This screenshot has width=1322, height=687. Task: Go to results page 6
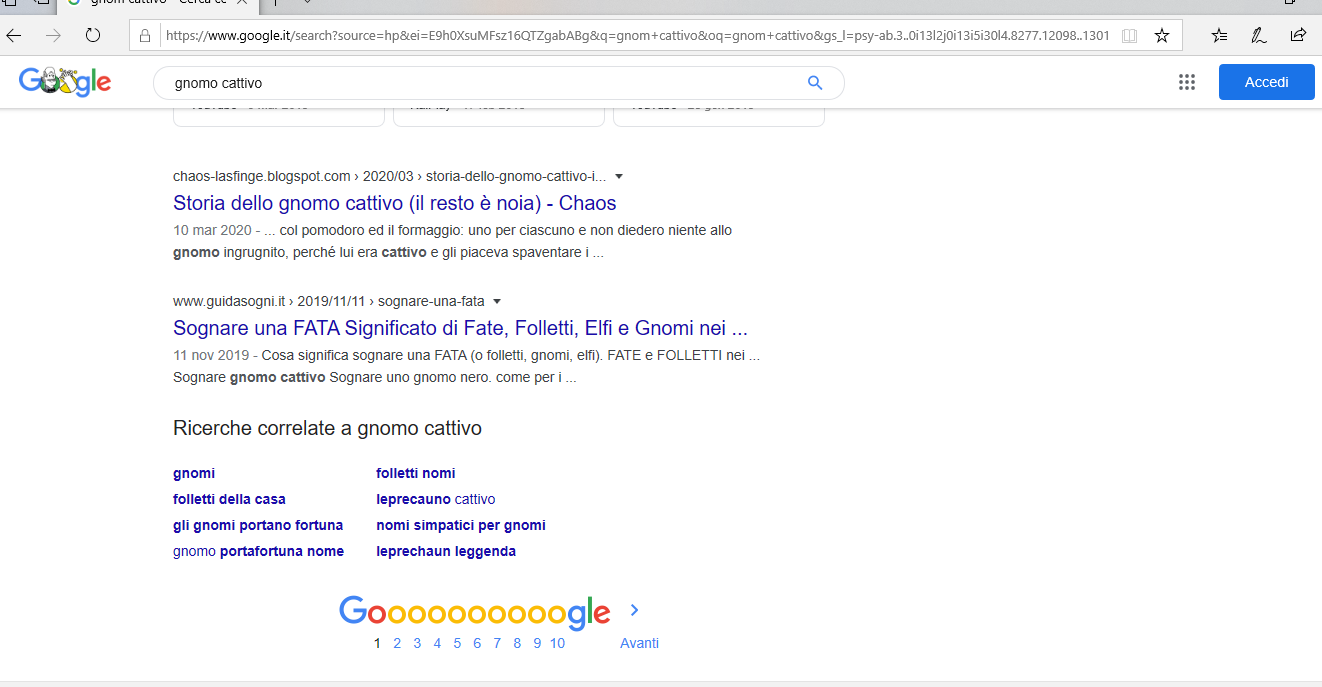477,643
